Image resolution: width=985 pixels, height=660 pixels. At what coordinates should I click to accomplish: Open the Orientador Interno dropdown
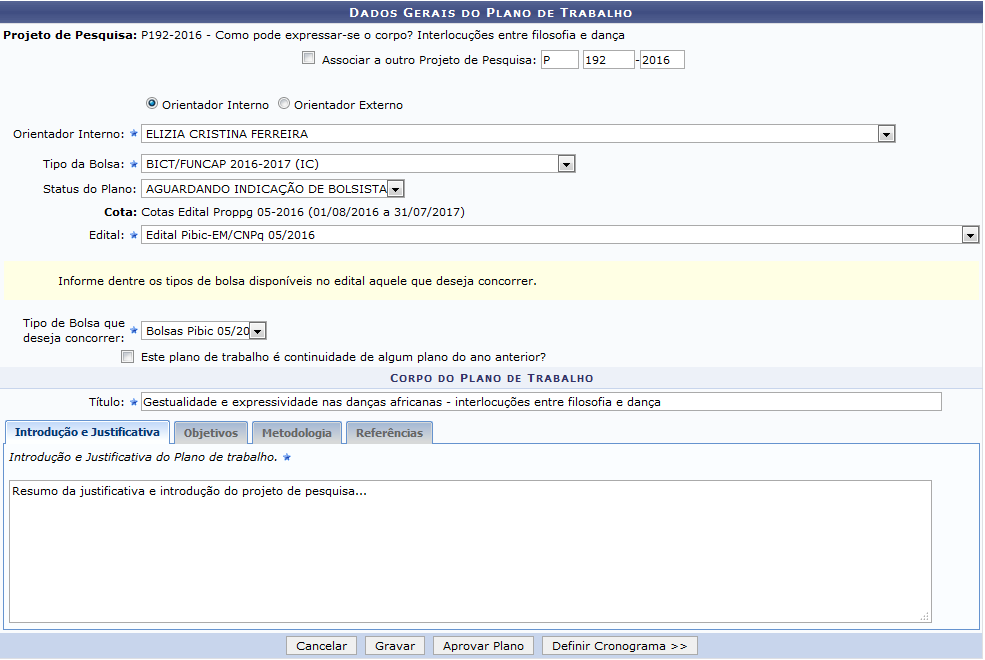tap(885, 134)
